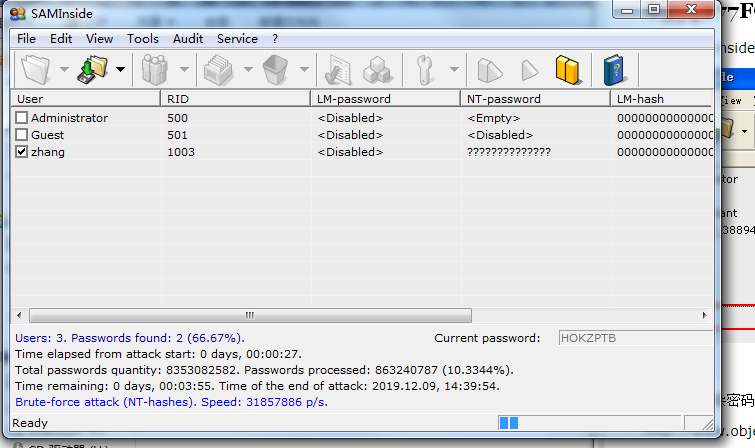Click the Brute-force attack speed status line

(171, 402)
